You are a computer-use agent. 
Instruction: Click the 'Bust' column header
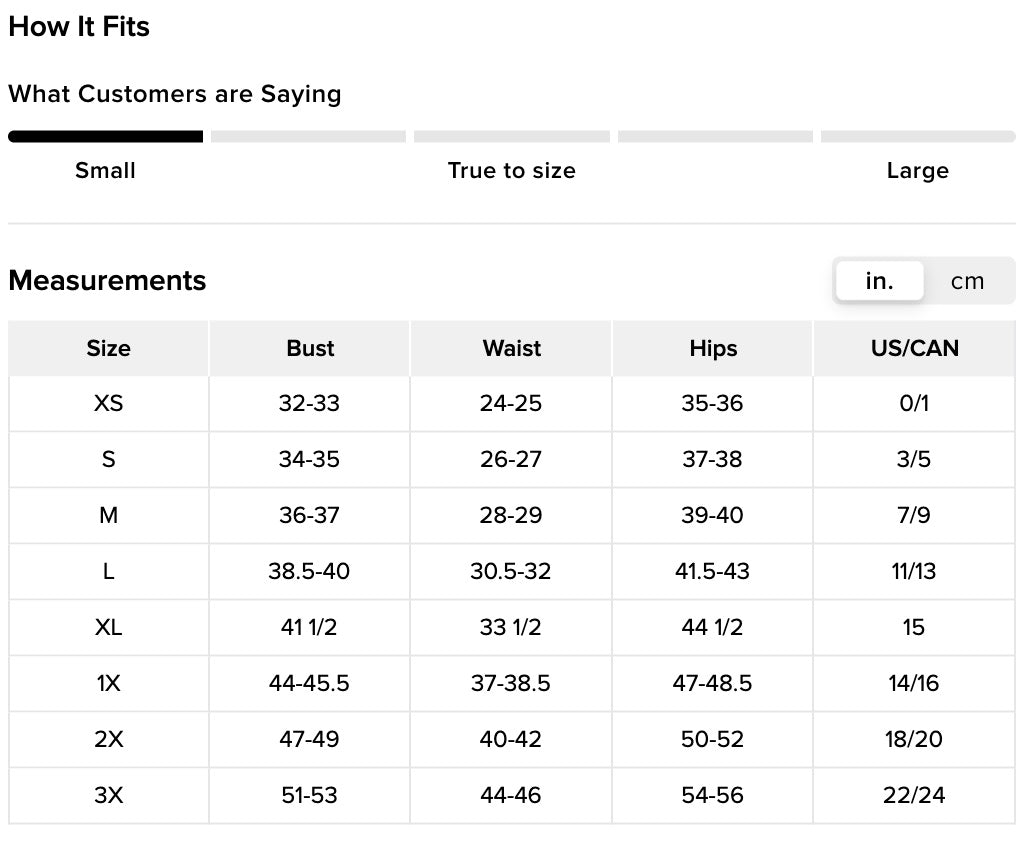click(x=310, y=349)
